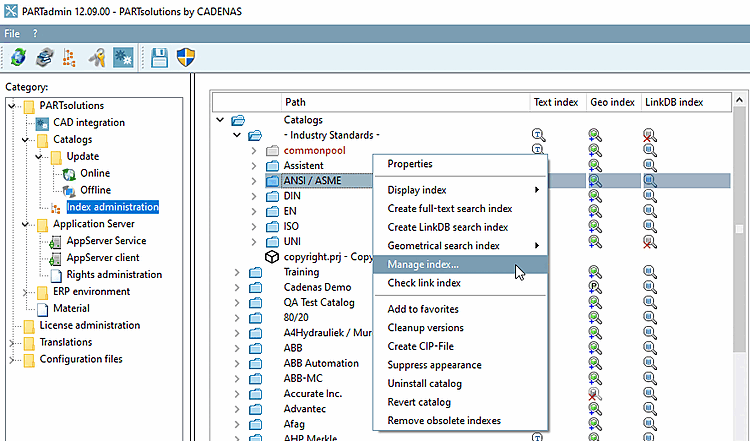Expand the Cadenas Demo catalog

pos(237,287)
